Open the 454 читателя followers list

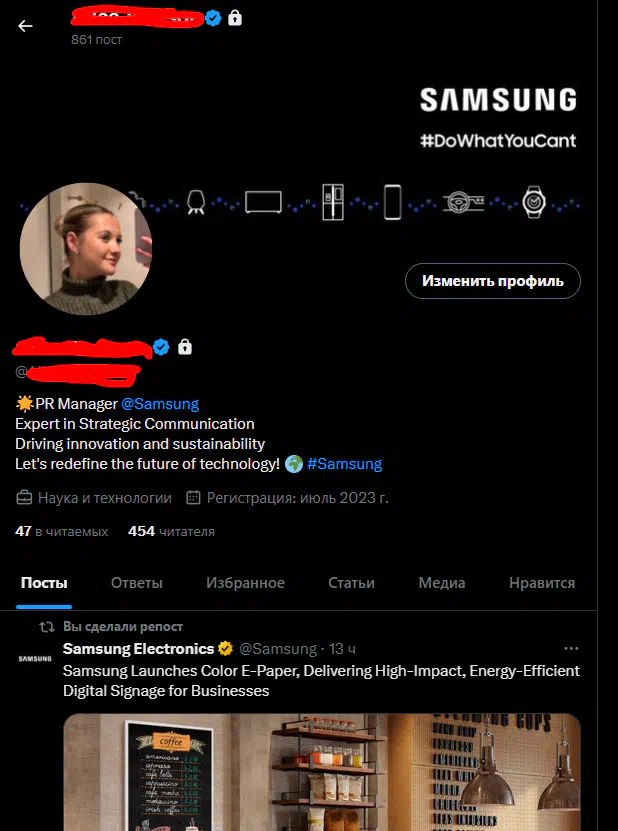click(171, 532)
